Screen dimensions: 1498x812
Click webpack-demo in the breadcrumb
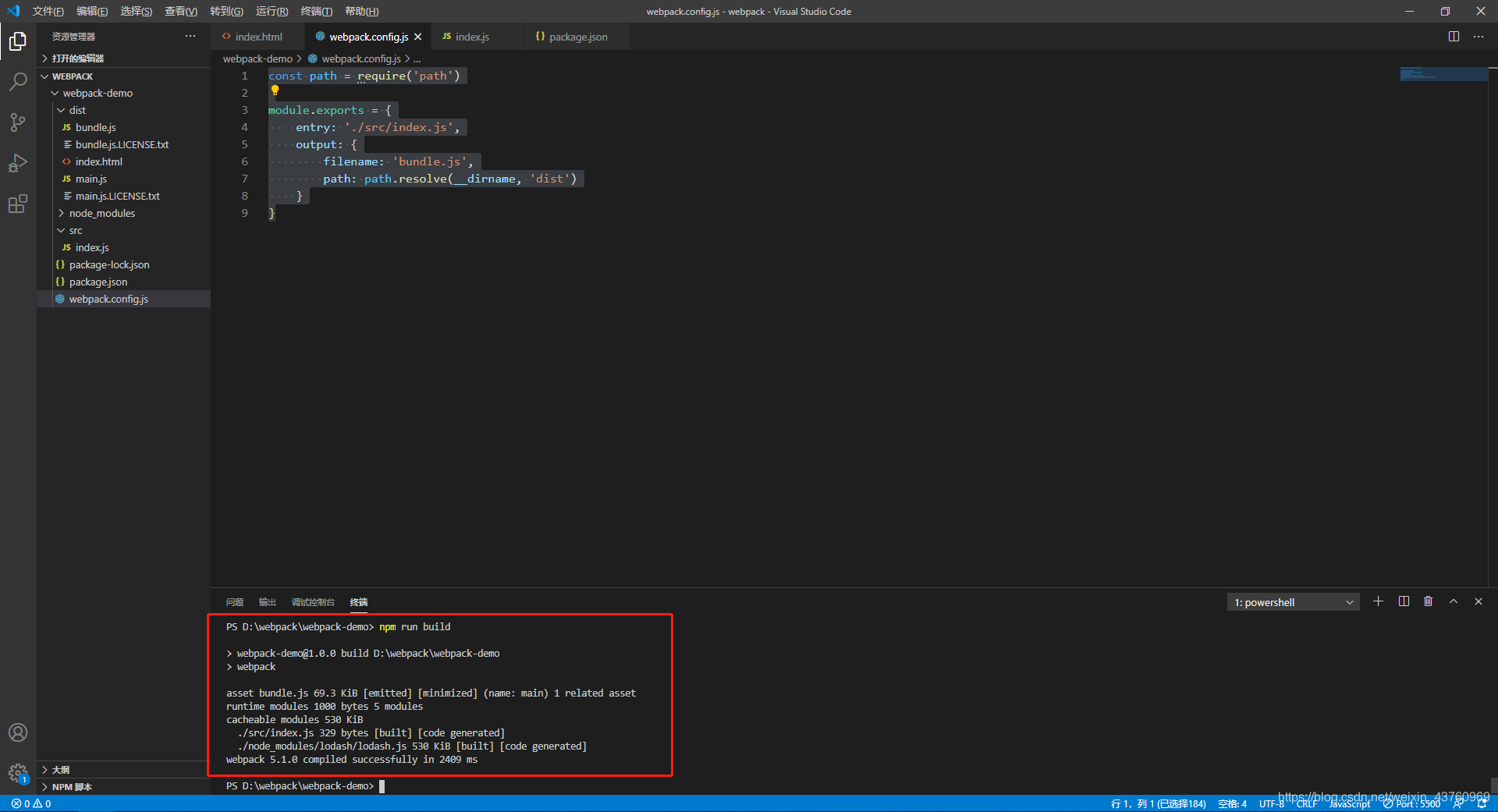(257, 59)
